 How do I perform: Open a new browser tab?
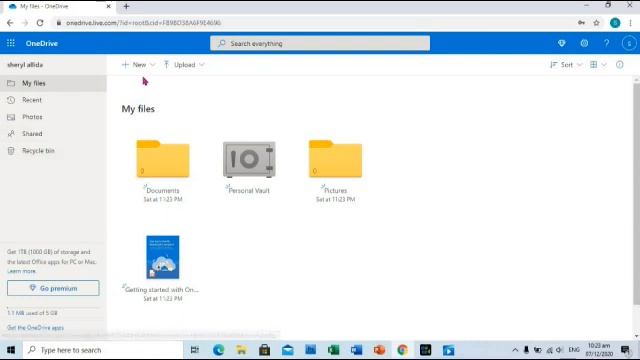[126, 6]
